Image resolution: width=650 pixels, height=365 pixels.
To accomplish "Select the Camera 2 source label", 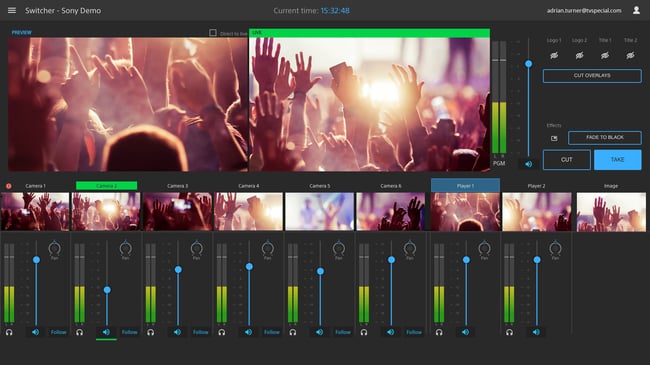I will (107, 185).
